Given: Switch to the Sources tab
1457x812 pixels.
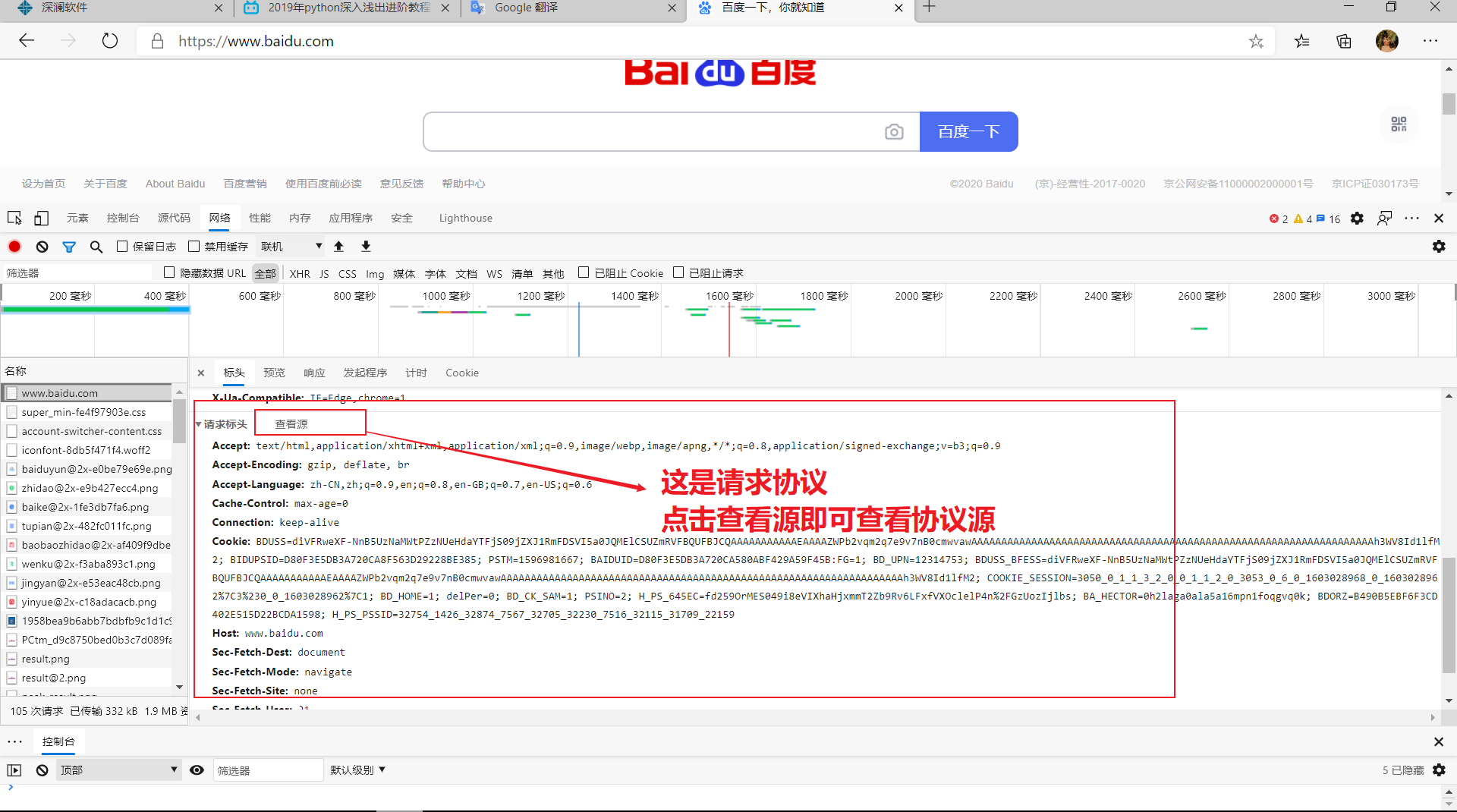Looking at the screenshot, I should click(174, 219).
